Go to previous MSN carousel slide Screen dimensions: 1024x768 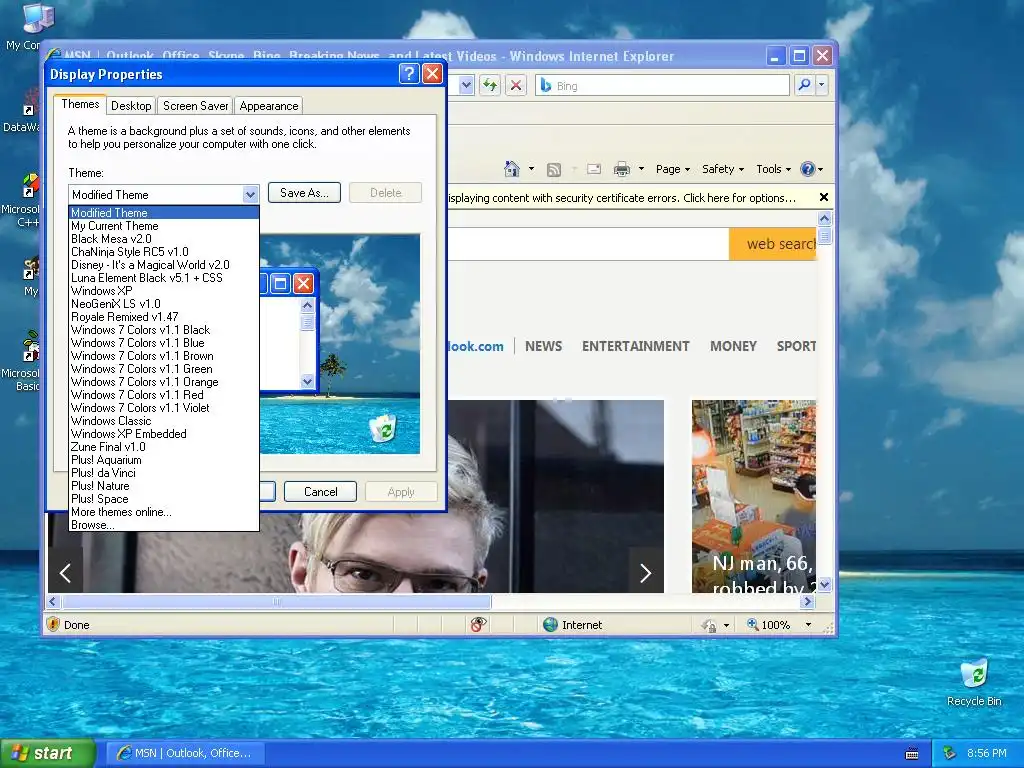pos(65,573)
